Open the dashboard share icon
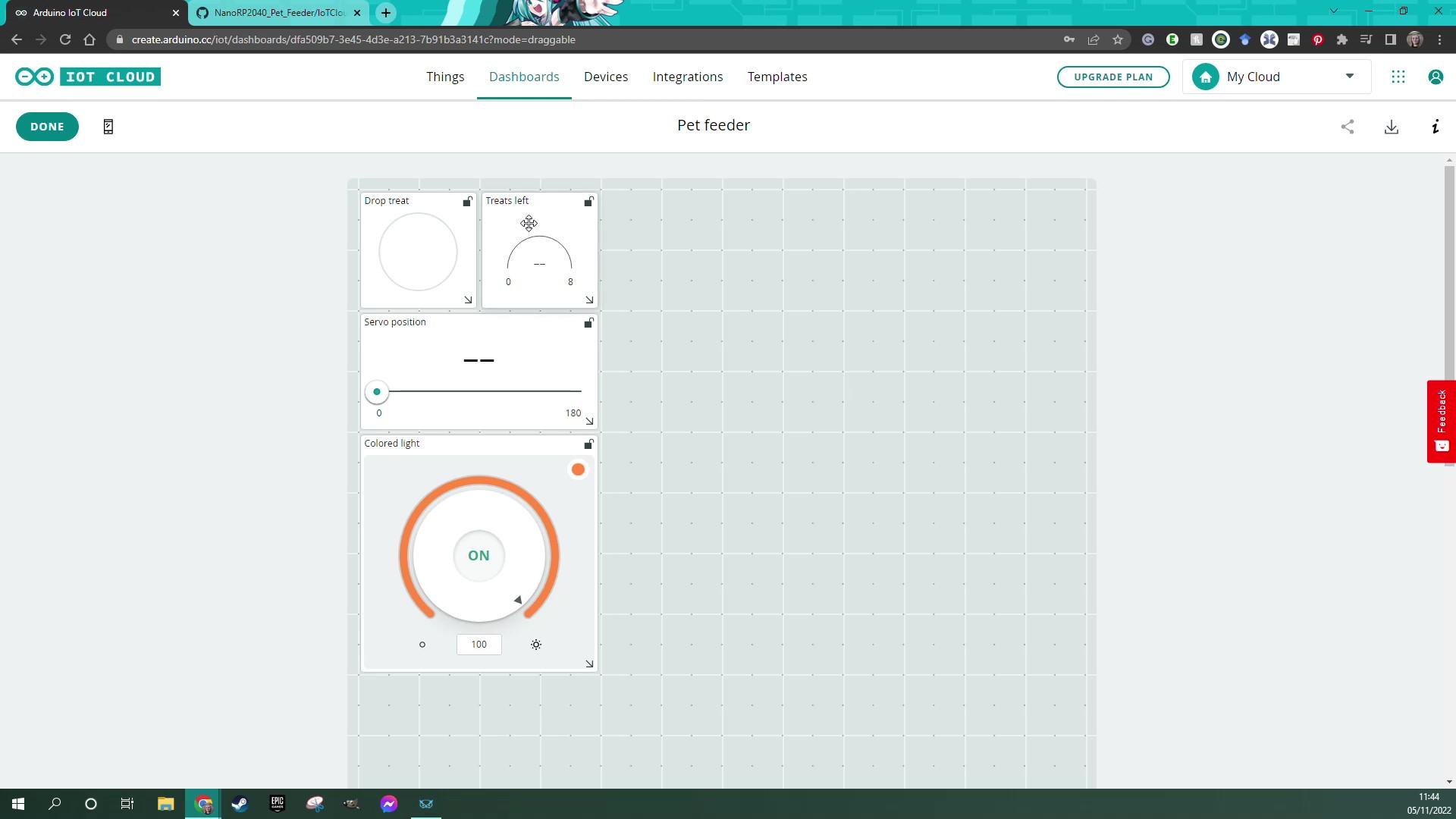 (x=1348, y=127)
